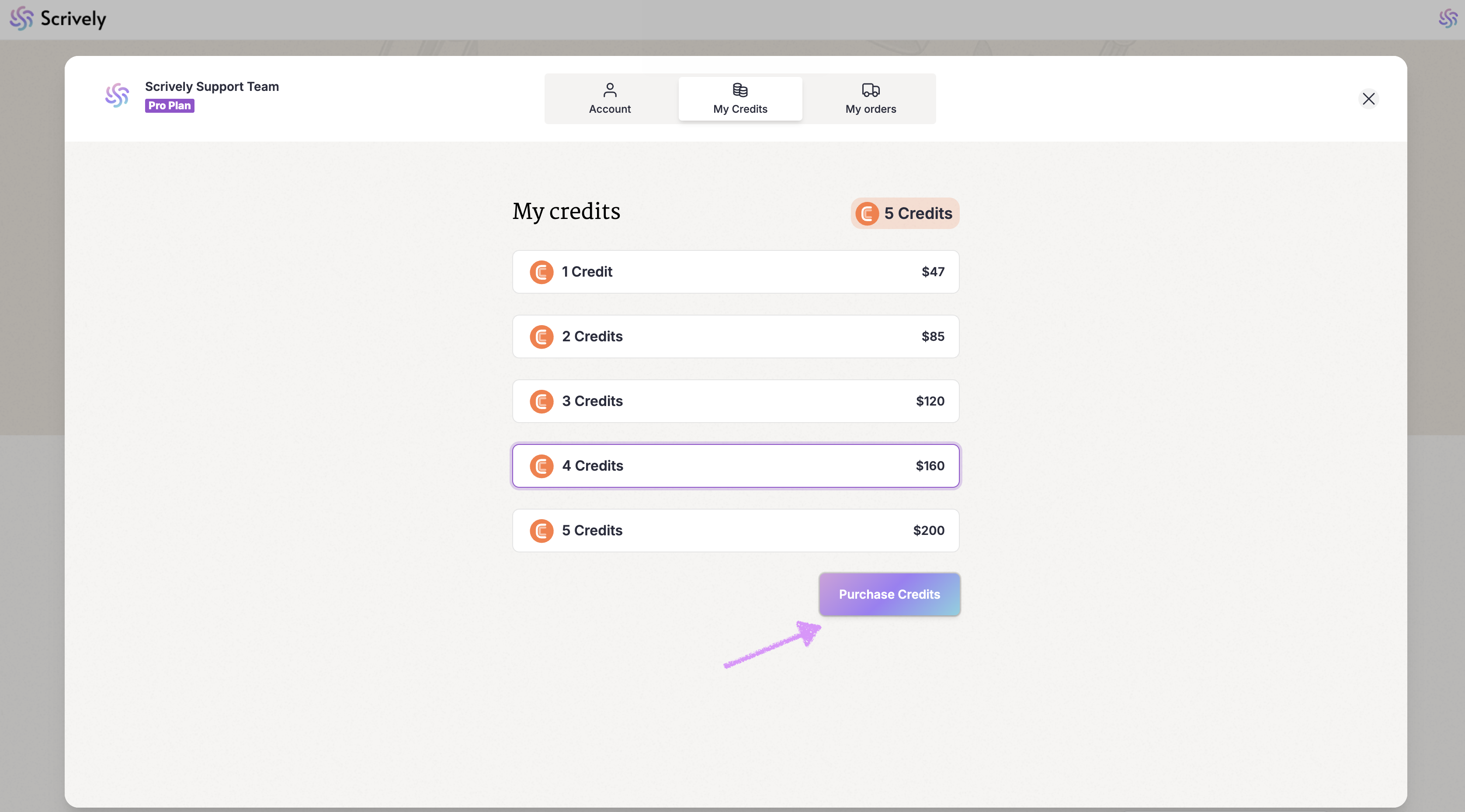Click the Pro Plan badge

(170, 106)
